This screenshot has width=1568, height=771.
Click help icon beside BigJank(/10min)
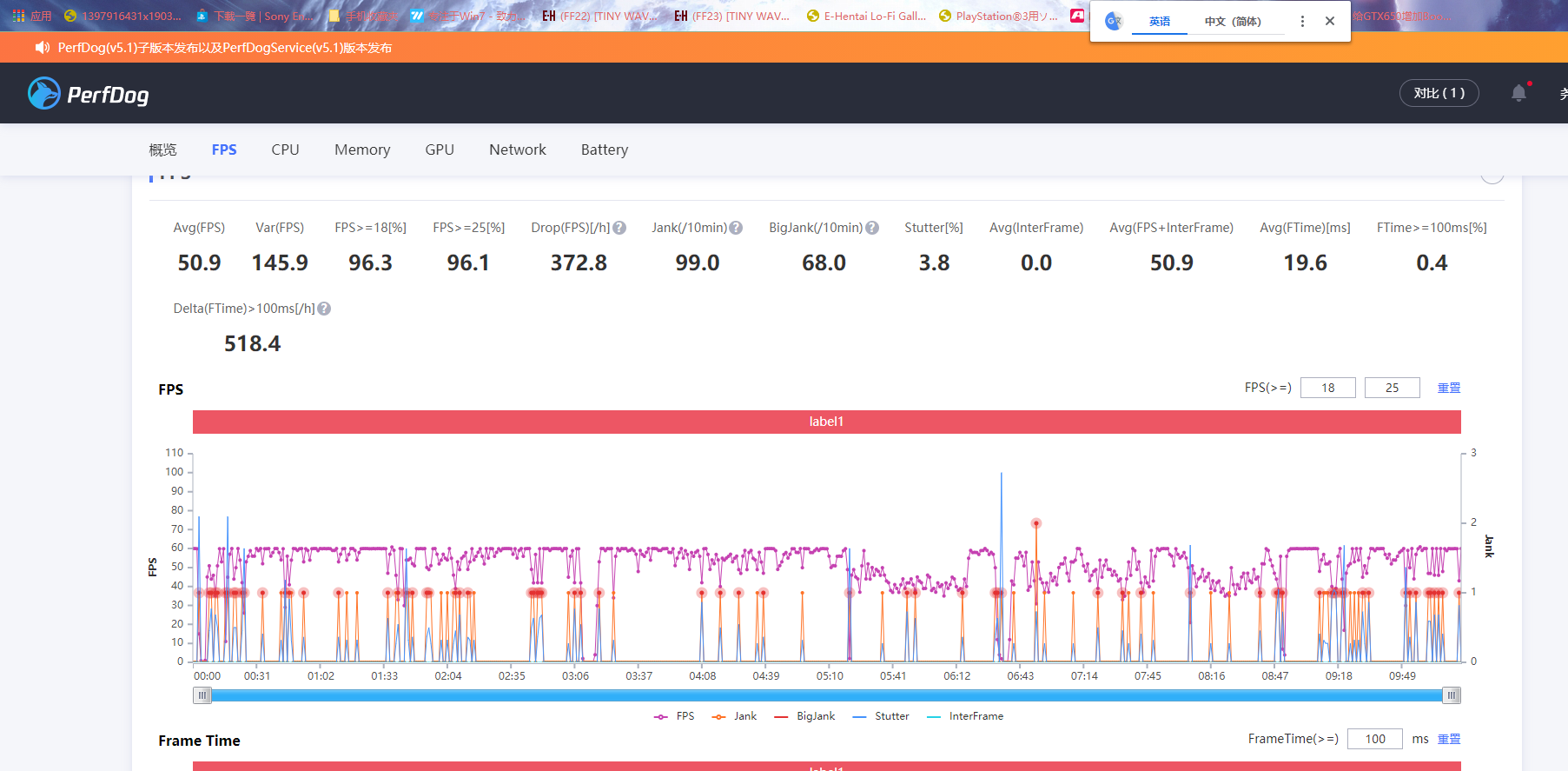tap(872, 228)
